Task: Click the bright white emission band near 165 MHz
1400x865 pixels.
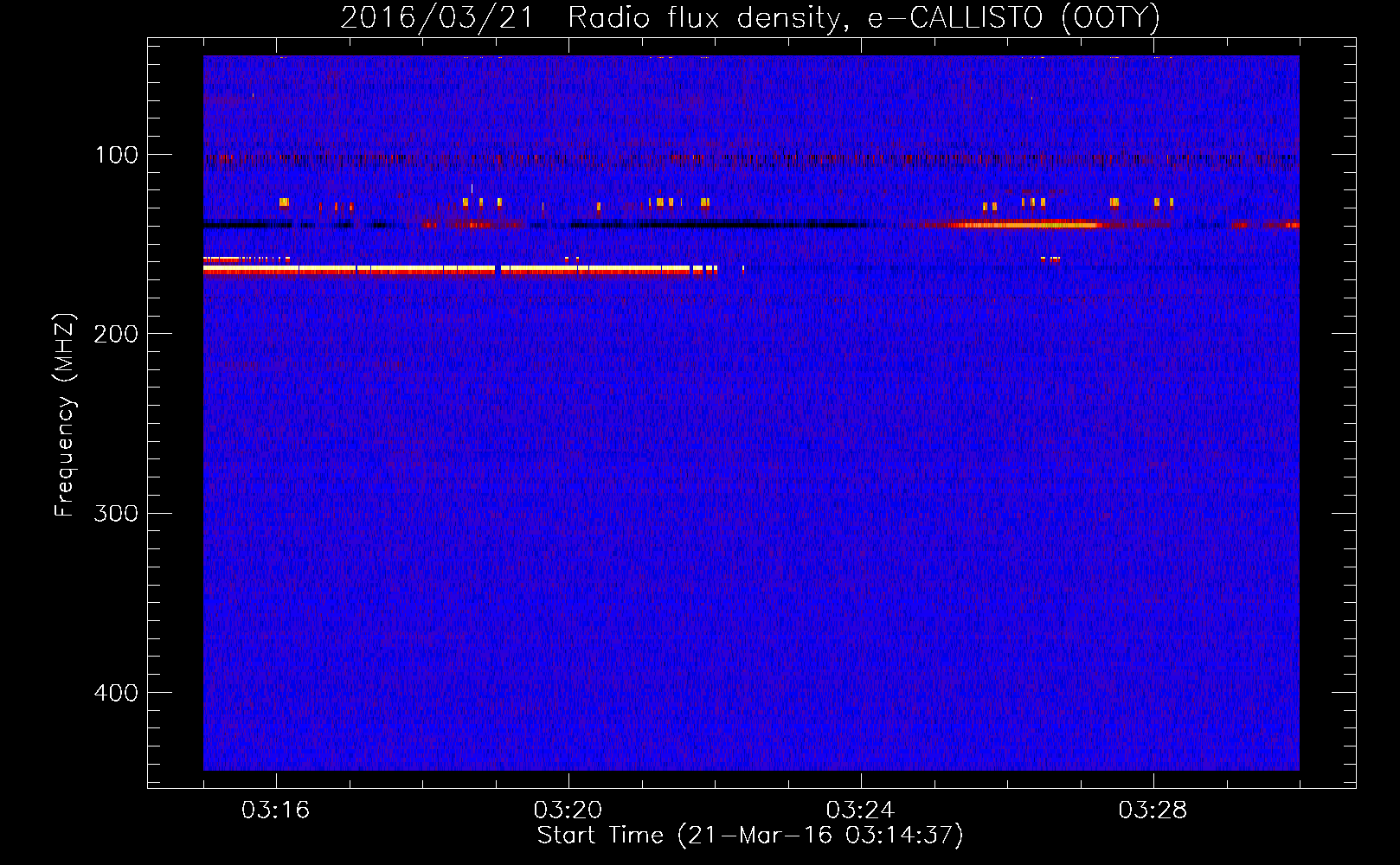Action: [x=459, y=270]
